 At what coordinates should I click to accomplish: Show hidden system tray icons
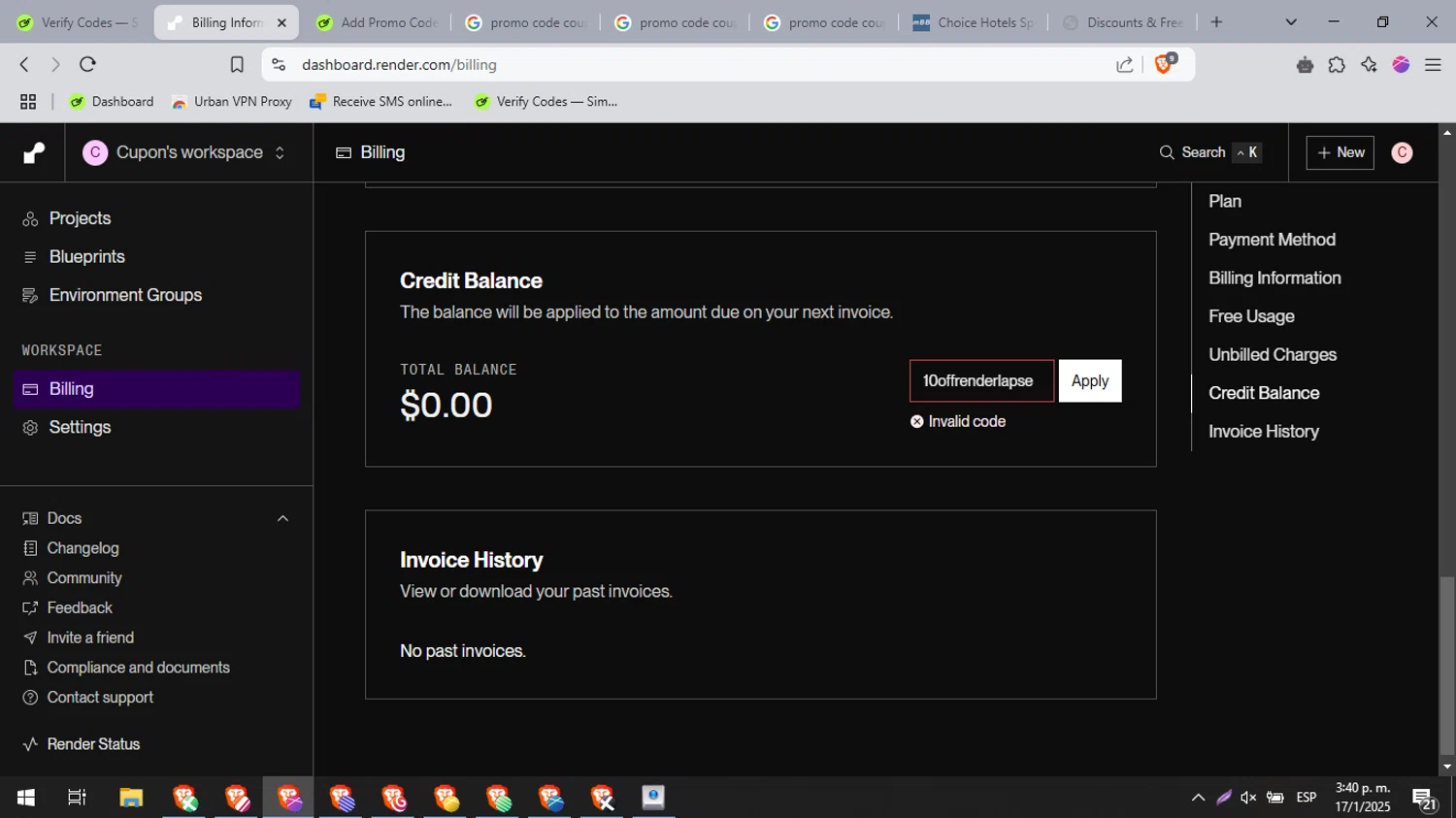1198,798
